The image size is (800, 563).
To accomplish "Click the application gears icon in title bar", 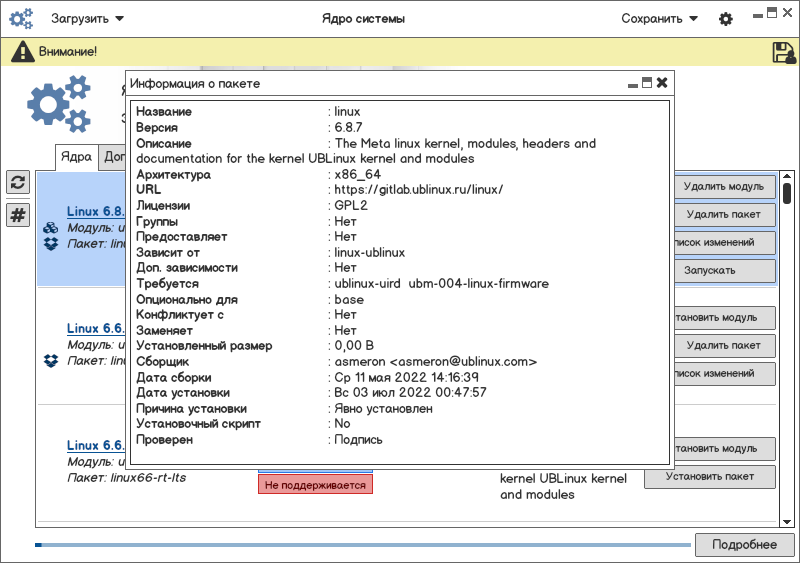I will click(21, 19).
